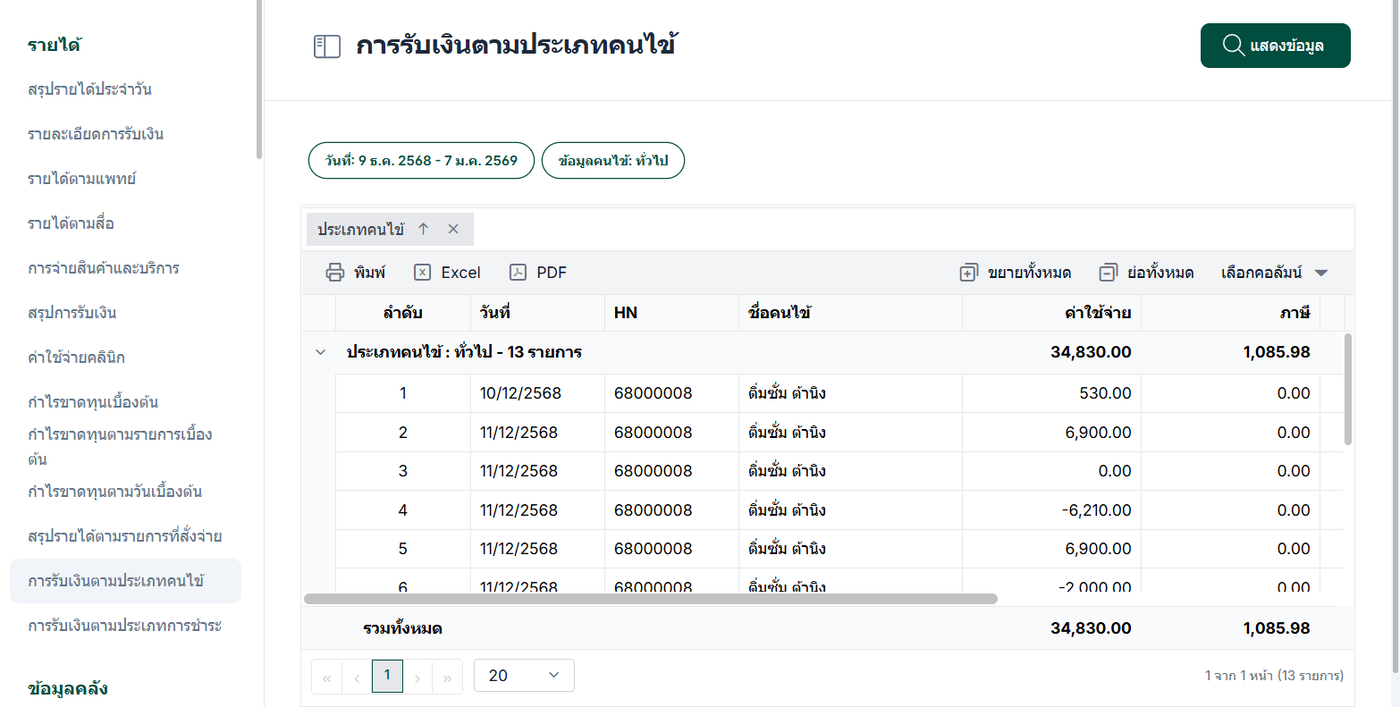This screenshot has height=707, width=1400.
Task: Click the ขยายทั้งหมด expand-all plus icon
Action: 968,273
